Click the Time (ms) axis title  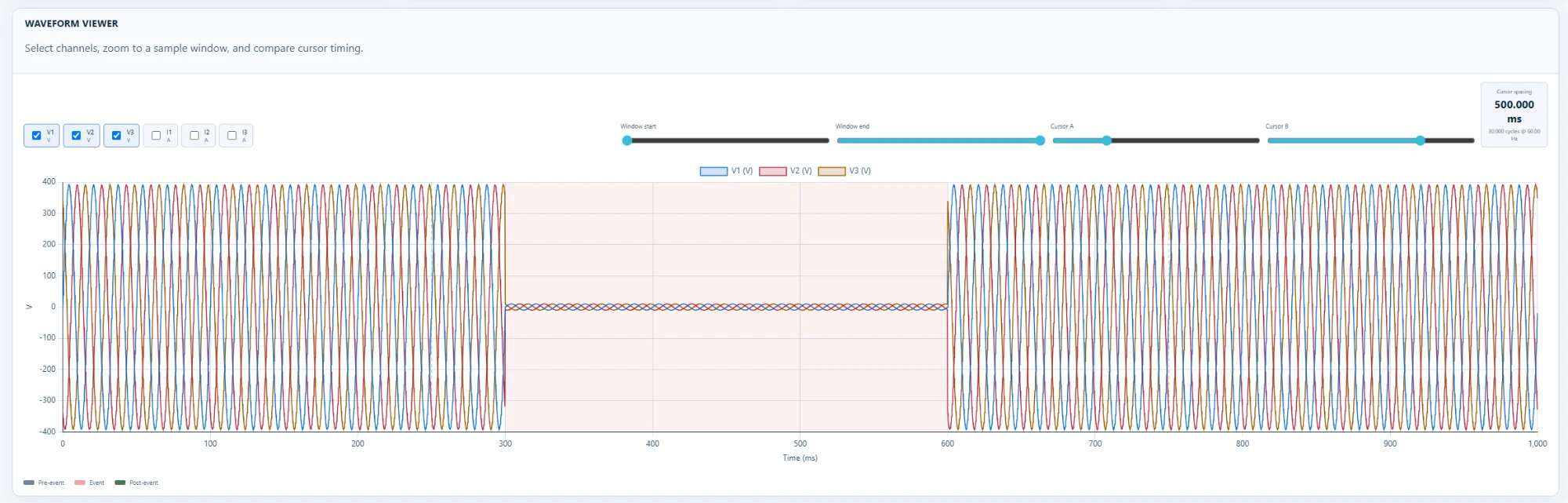point(800,458)
